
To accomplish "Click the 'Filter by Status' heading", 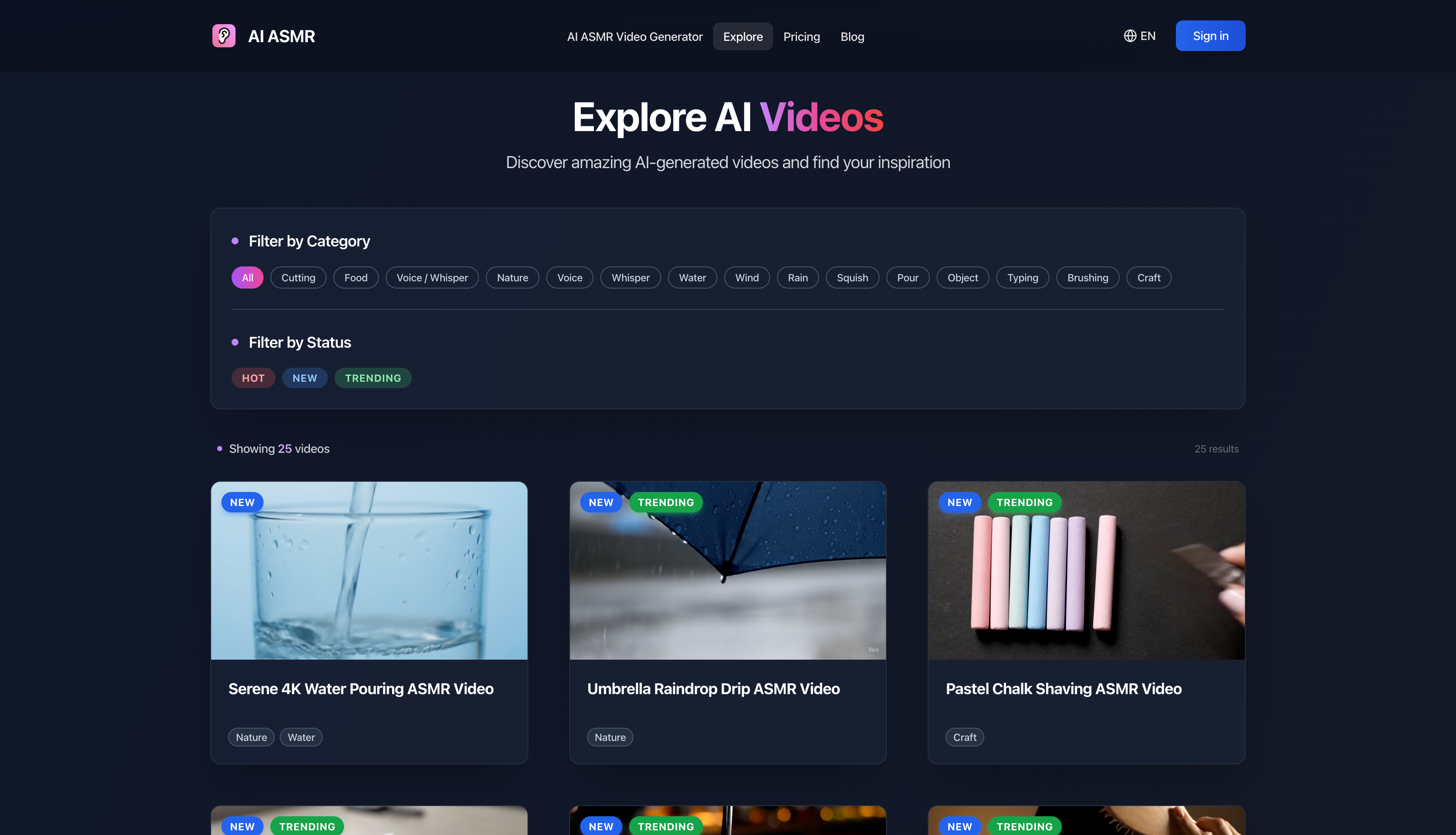I will (x=299, y=342).
